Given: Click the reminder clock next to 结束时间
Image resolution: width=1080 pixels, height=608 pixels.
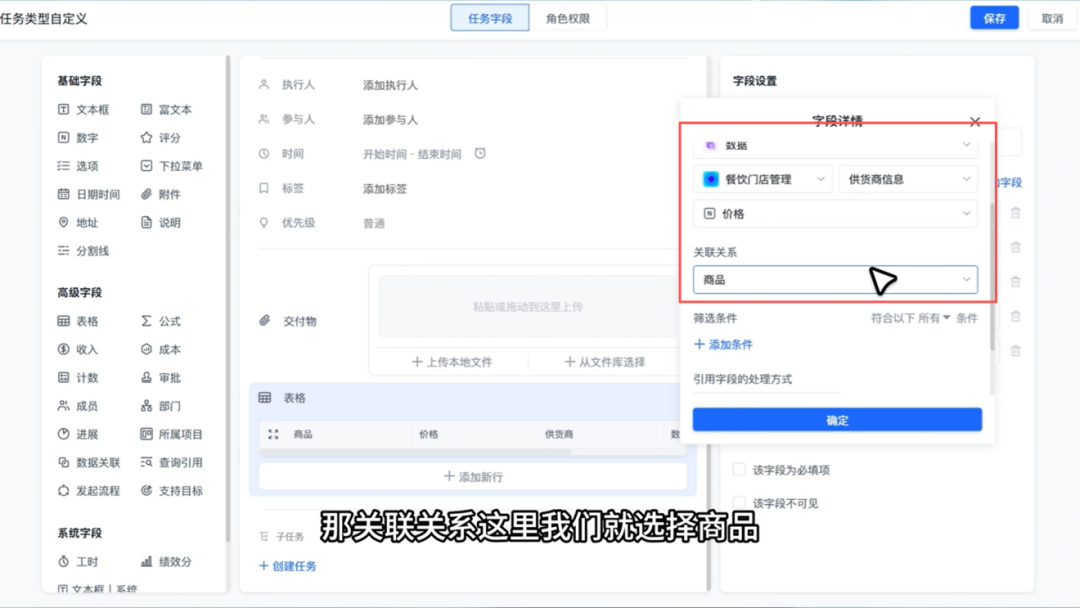Looking at the screenshot, I should coord(480,153).
